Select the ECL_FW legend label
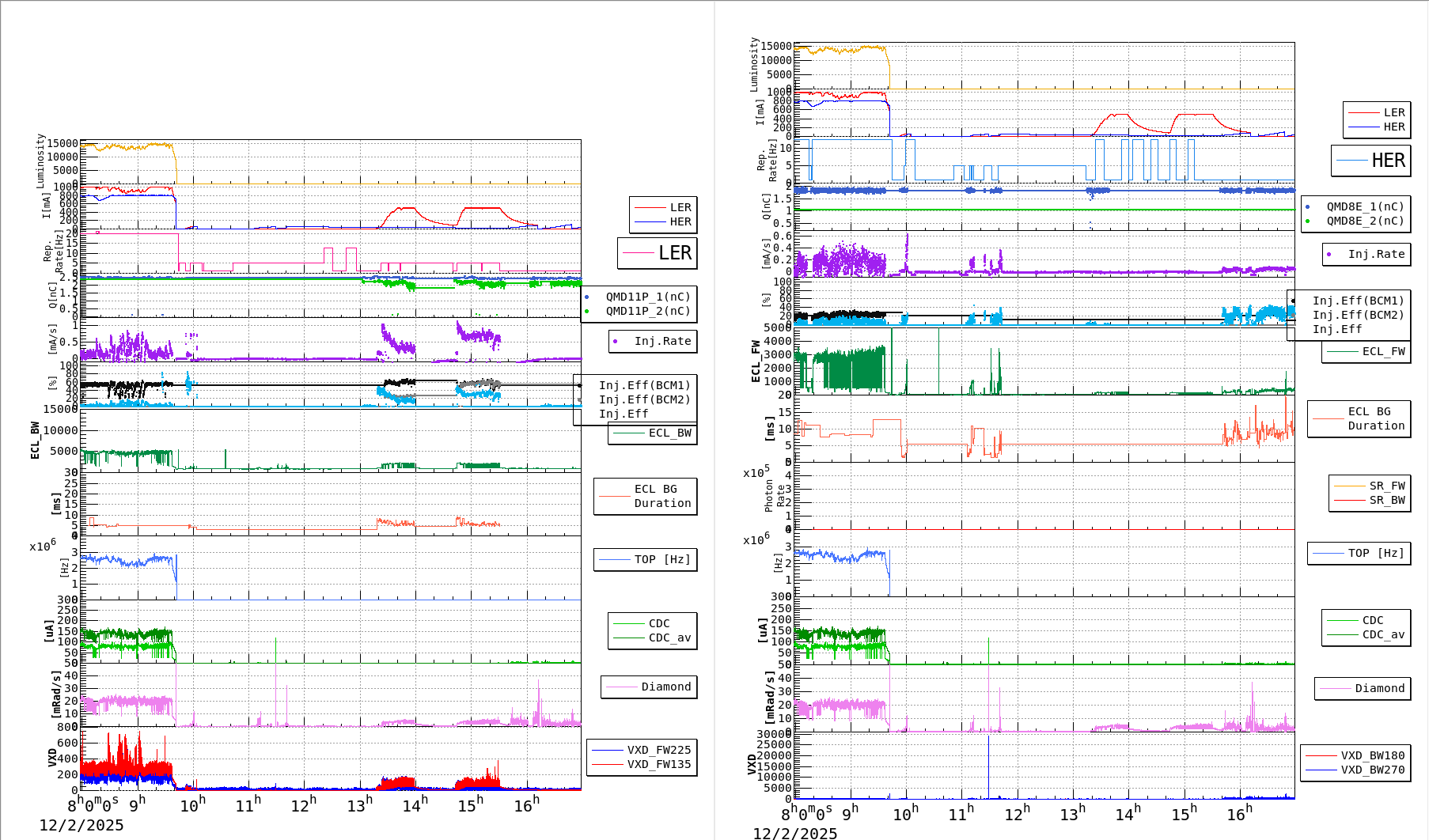The image size is (1429, 840). [x=1383, y=351]
